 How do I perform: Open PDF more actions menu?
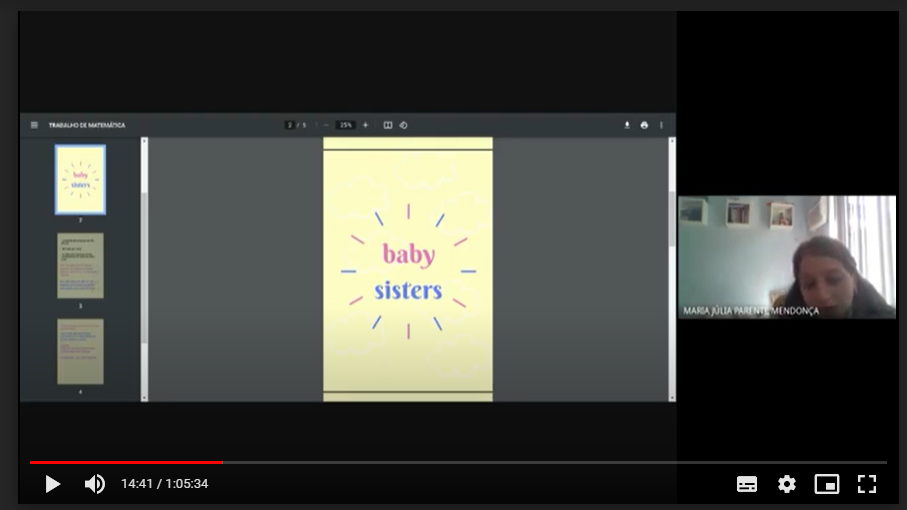[661, 125]
